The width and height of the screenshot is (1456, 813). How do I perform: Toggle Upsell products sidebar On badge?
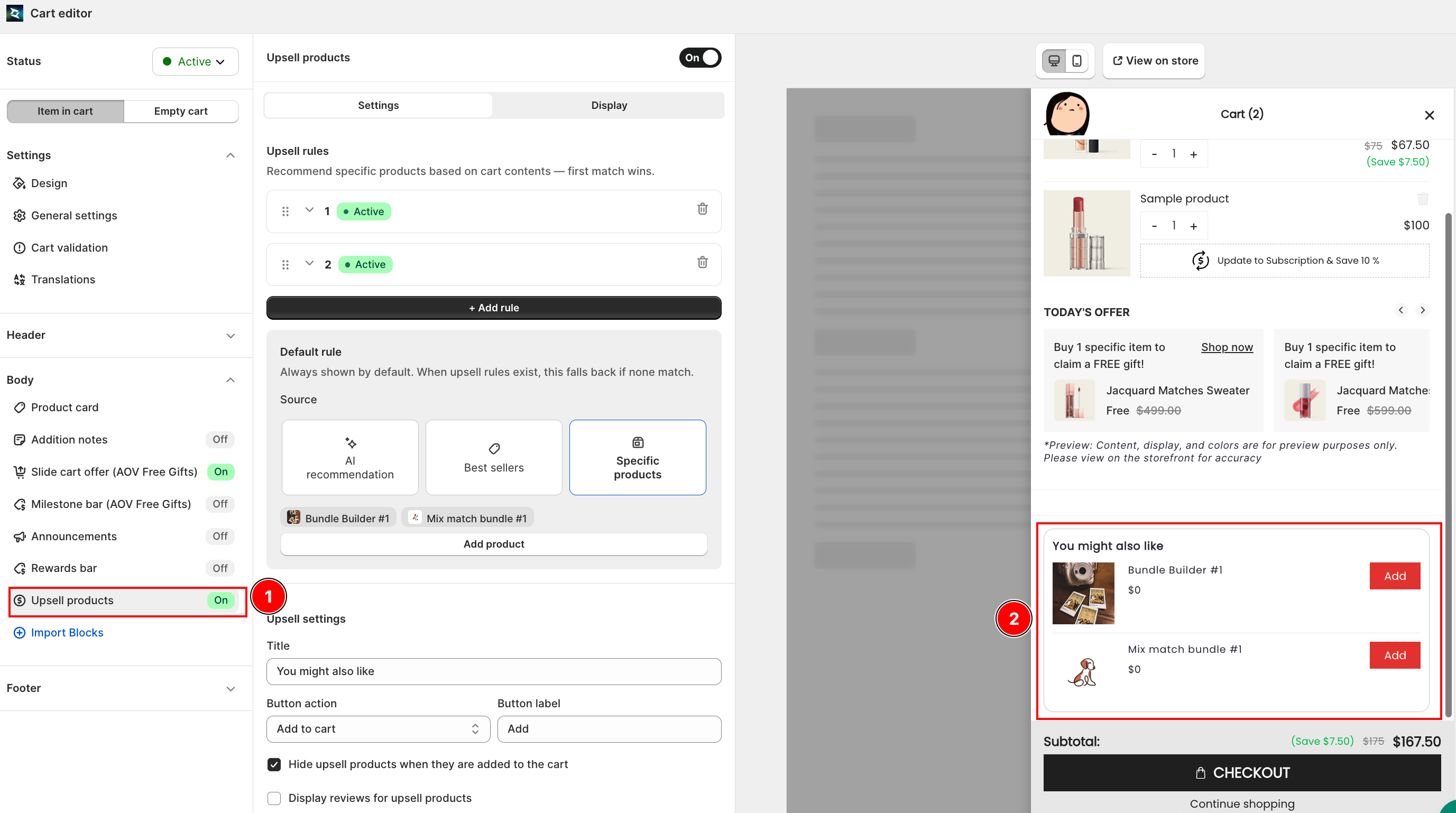tap(220, 600)
